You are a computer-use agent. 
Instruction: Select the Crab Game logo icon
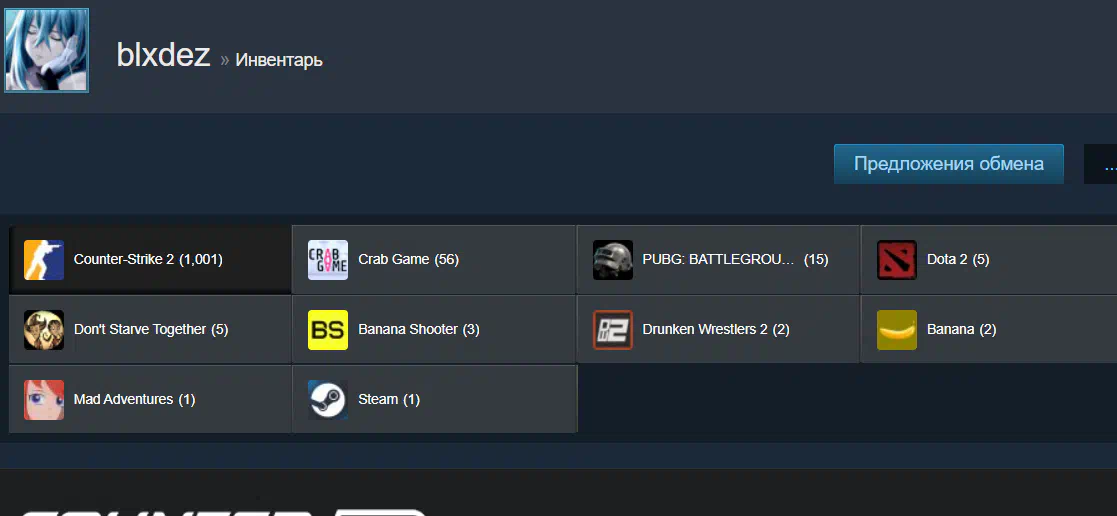coord(328,259)
